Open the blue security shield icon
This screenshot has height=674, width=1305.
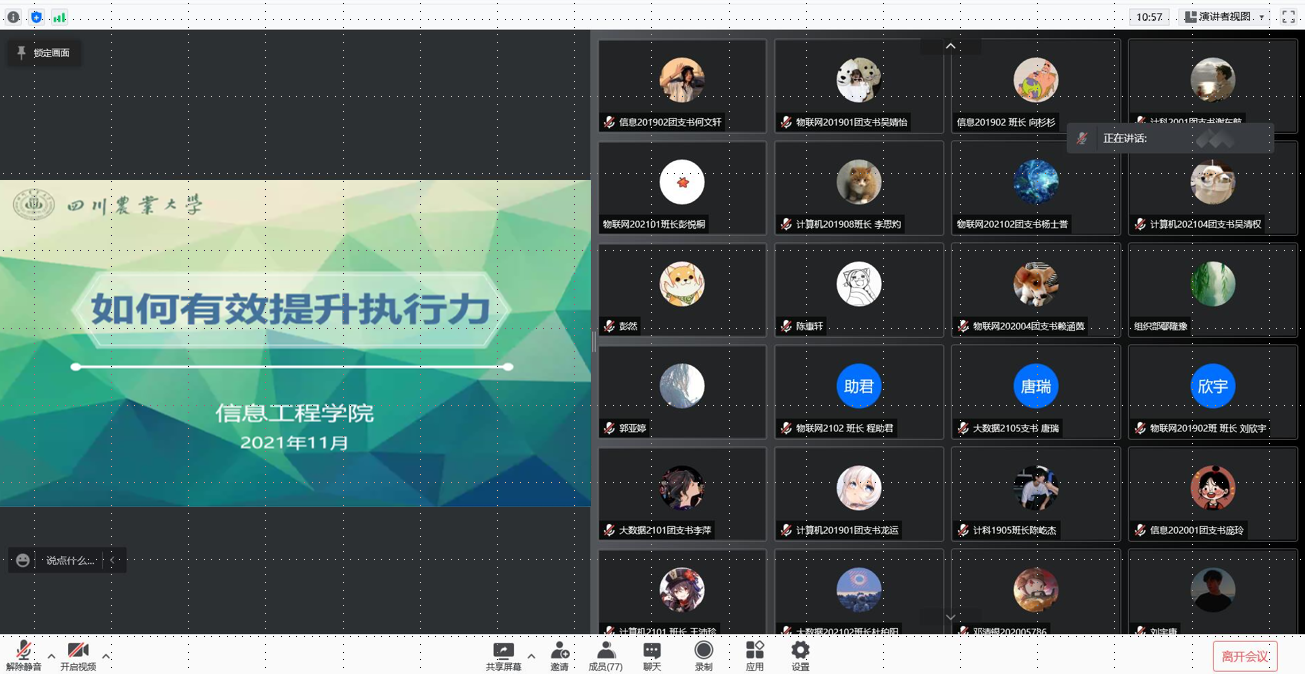point(37,17)
